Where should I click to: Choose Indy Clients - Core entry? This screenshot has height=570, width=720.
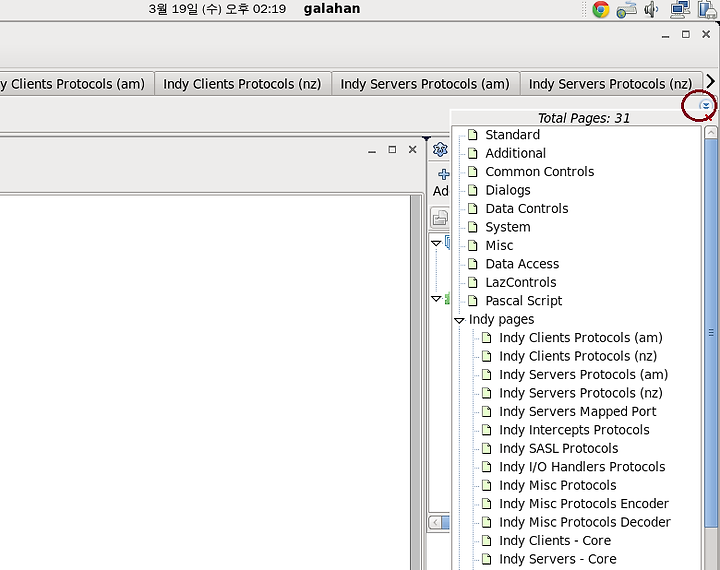click(x=555, y=541)
